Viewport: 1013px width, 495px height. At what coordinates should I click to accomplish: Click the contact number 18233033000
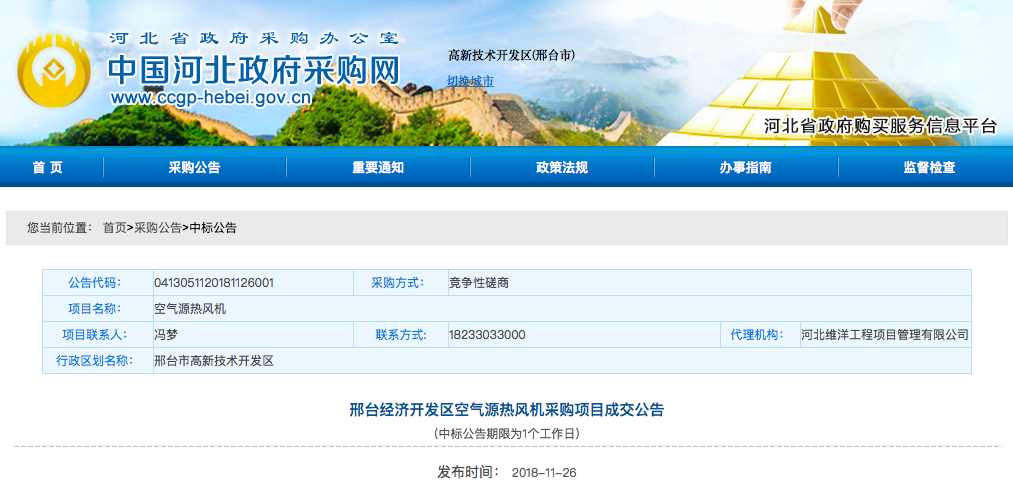[x=487, y=335]
